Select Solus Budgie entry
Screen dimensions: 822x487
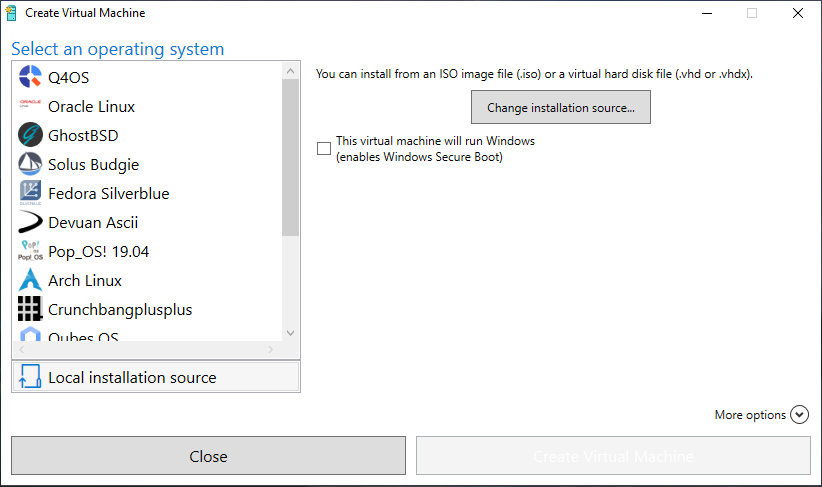click(x=147, y=164)
